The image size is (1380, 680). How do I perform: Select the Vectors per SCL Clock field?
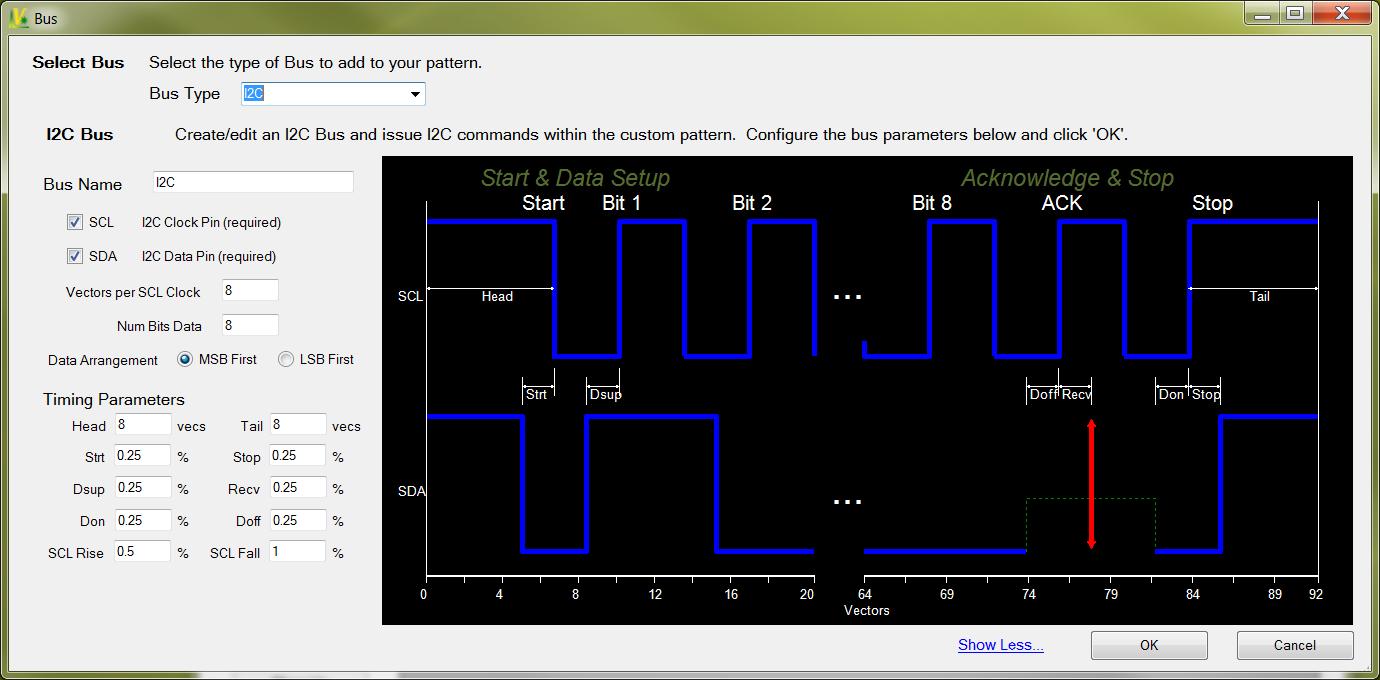249,290
